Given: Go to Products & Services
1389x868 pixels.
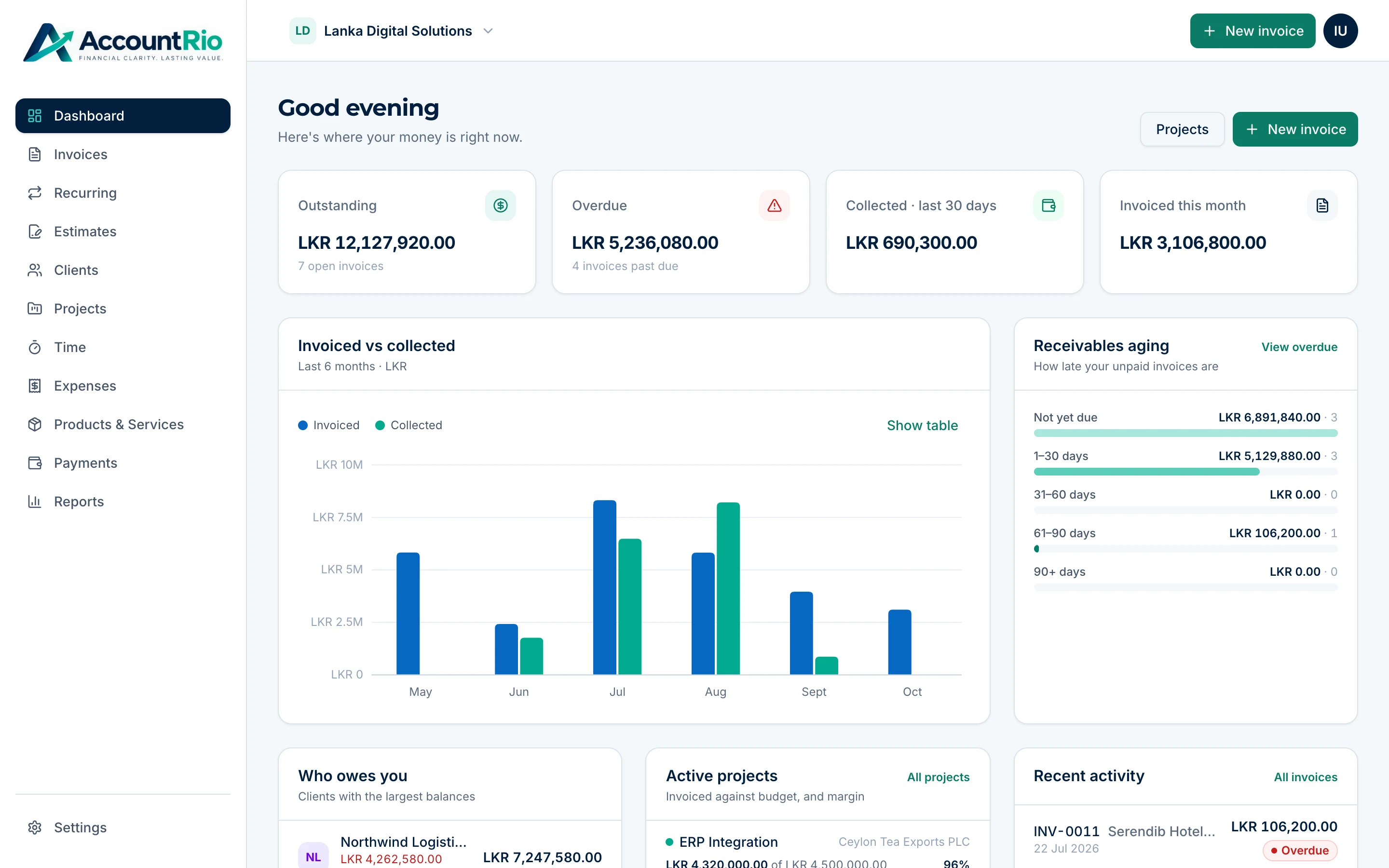Looking at the screenshot, I should click(123, 424).
